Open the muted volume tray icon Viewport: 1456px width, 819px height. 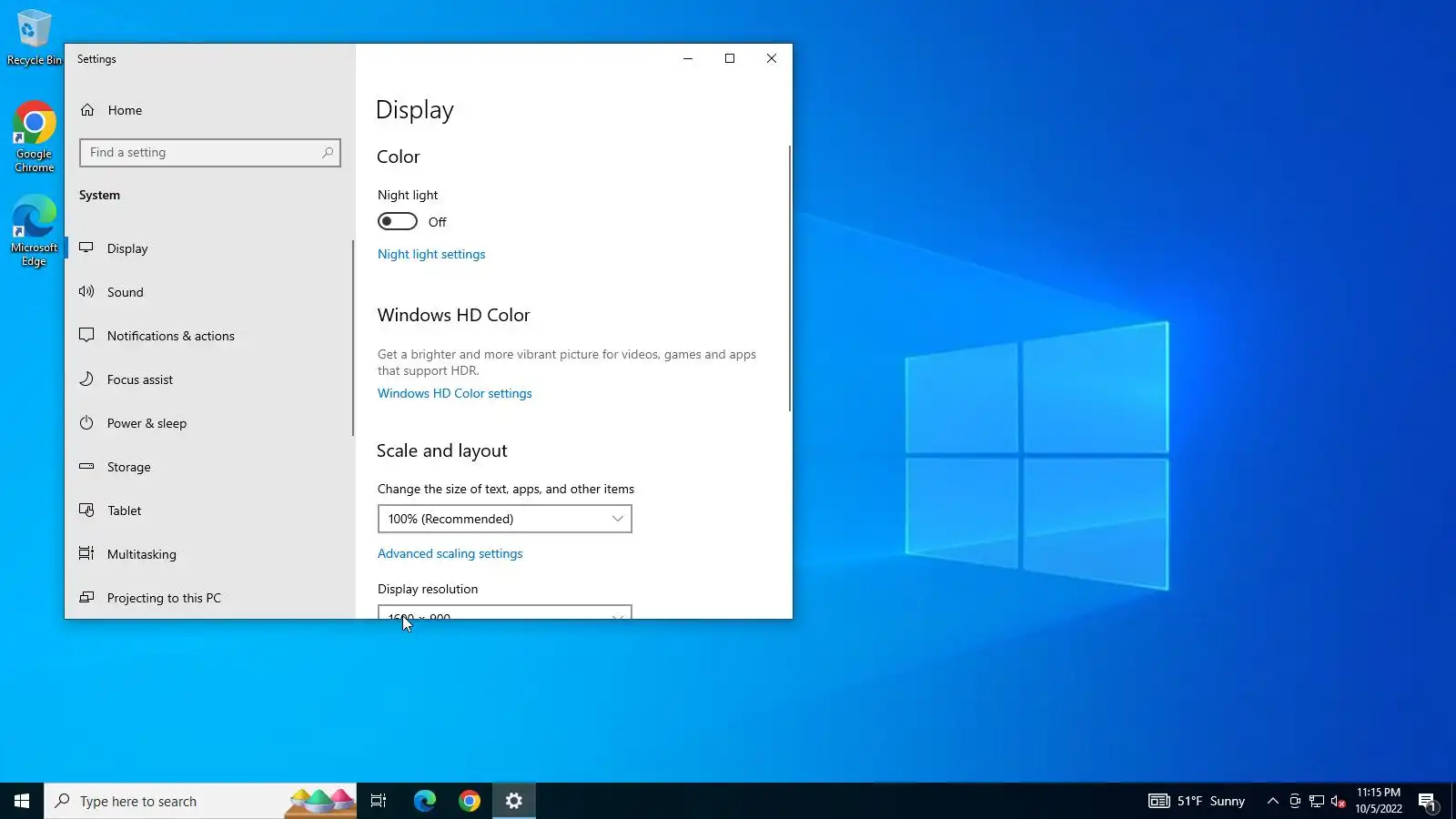tap(1339, 801)
